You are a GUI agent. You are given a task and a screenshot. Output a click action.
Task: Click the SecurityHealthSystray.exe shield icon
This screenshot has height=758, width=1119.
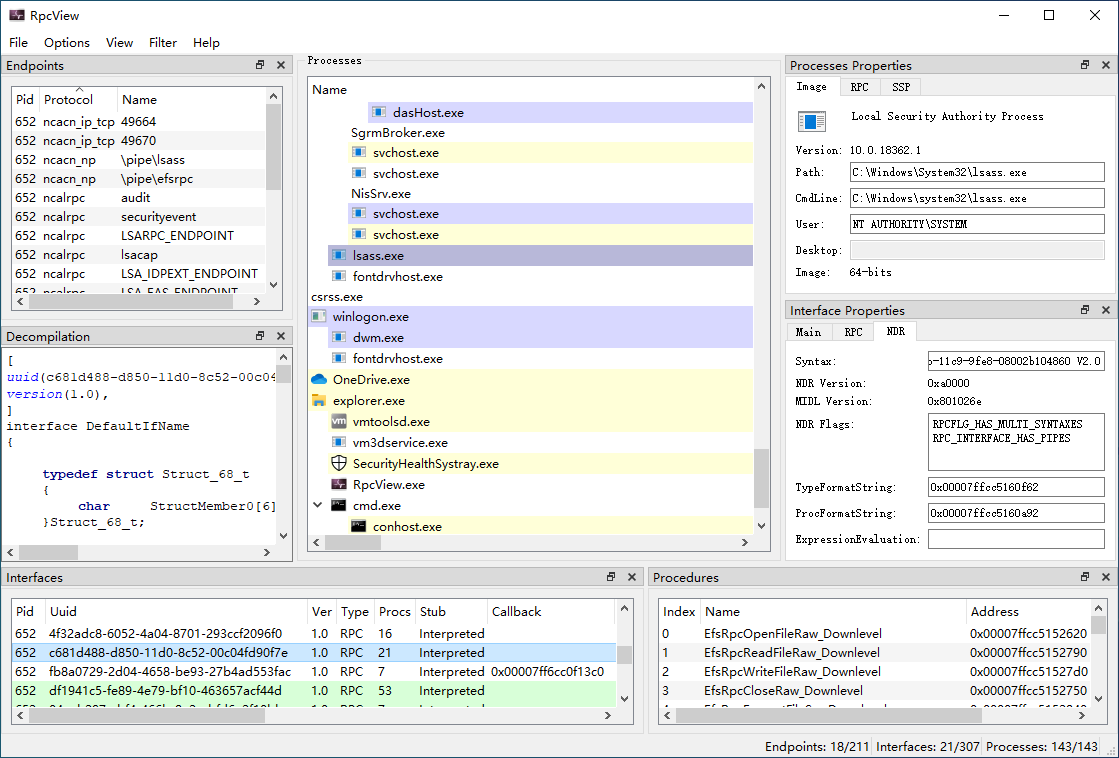coord(339,463)
